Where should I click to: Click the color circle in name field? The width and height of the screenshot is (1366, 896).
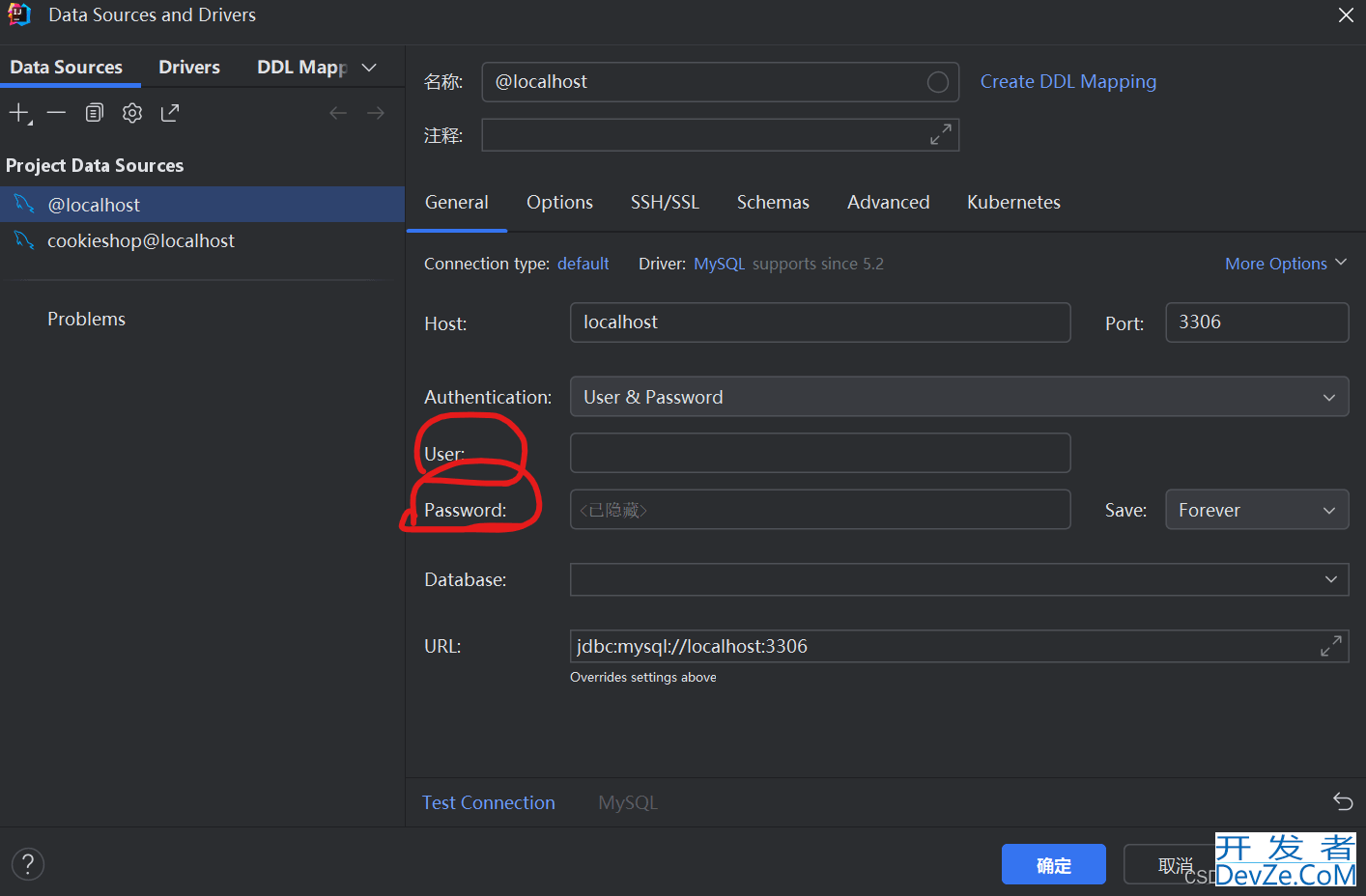tap(937, 82)
